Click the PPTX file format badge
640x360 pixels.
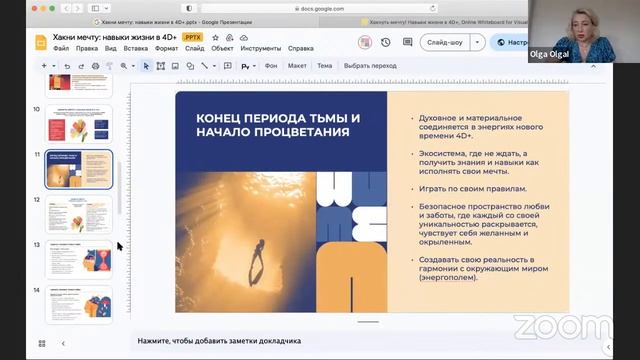click(x=193, y=38)
